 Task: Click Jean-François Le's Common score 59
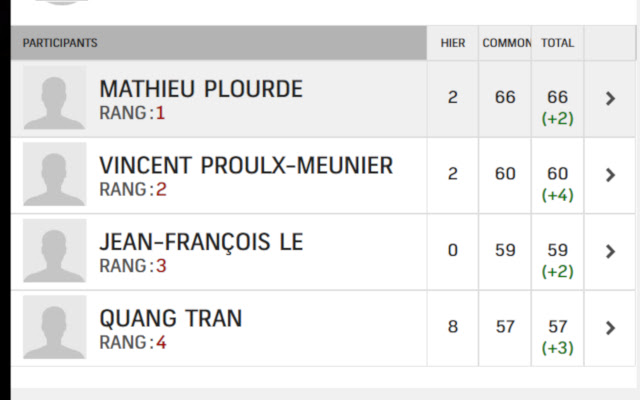(506, 250)
